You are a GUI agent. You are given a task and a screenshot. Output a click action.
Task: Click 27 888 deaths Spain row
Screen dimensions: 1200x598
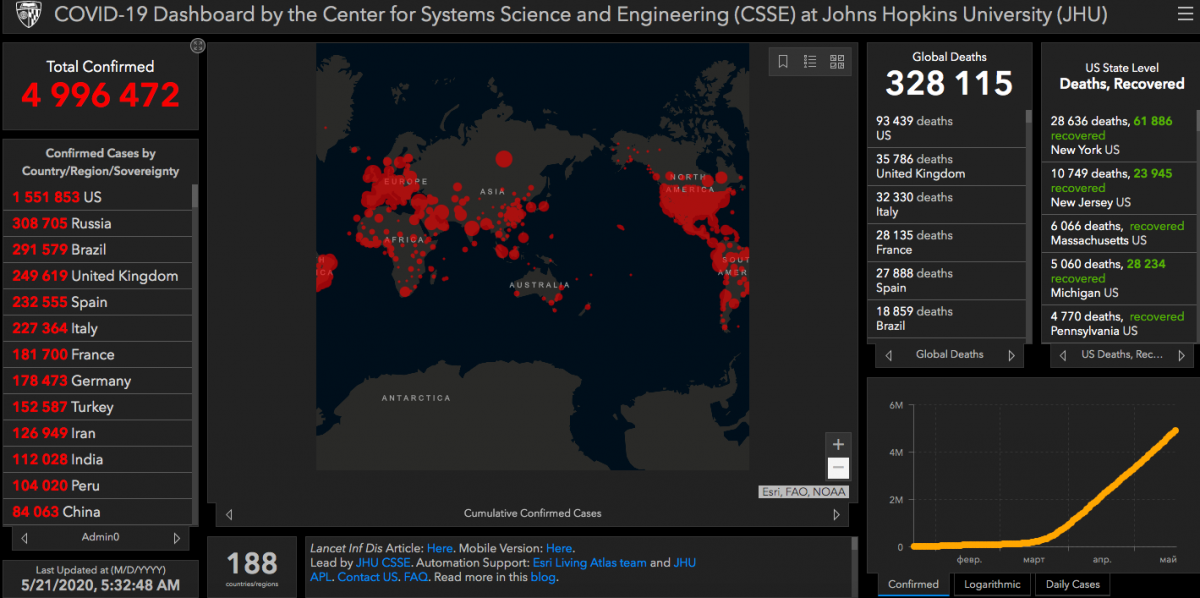click(x=946, y=280)
